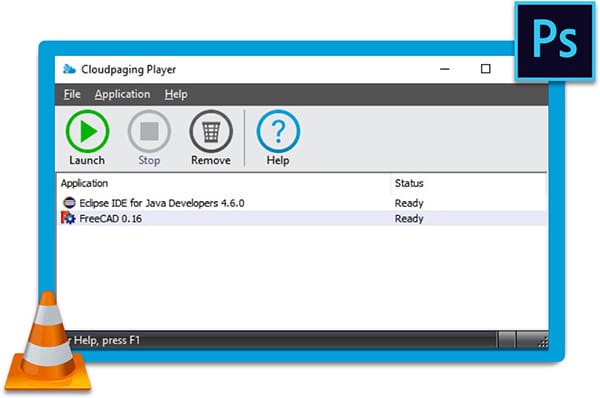Image resolution: width=600 pixels, height=398 pixels.
Task: Minimize the Cloudpaging Player window
Action: [445, 69]
